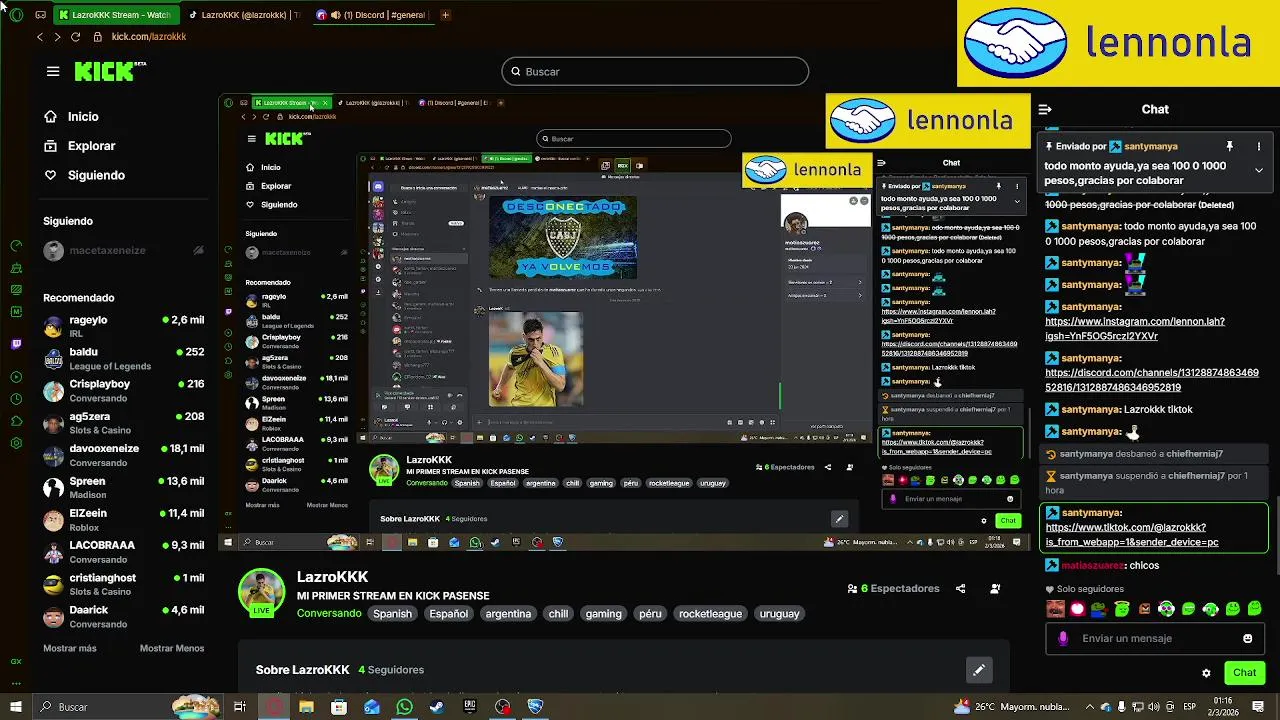Screen dimensions: 1280x720
Task: Expand the pinned message chevron
Action: tap(1259, 170)
